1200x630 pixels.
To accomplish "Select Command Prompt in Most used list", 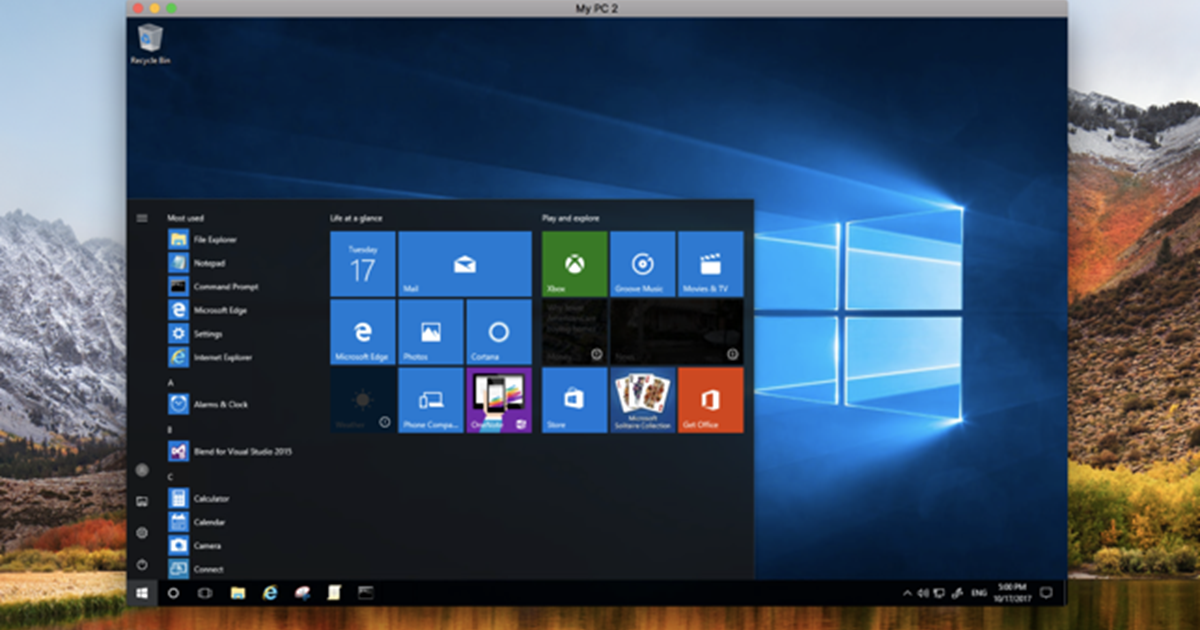I will click(225, 287).
